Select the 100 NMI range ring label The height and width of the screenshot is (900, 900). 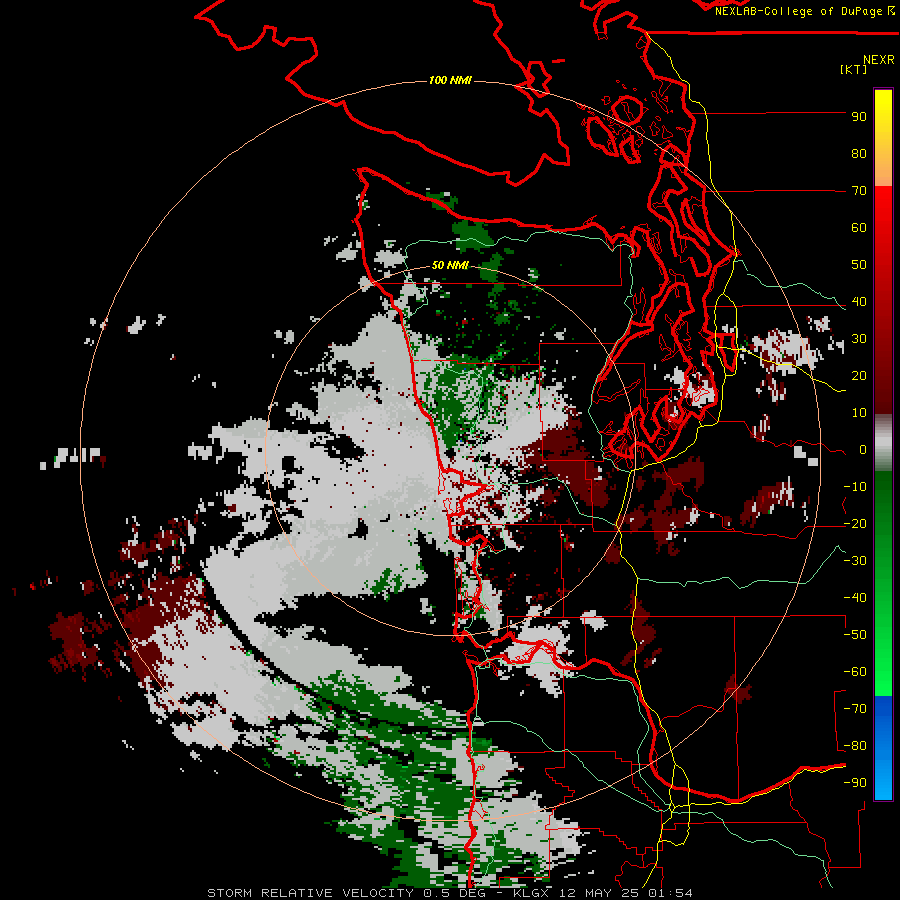tap(451, 80)
